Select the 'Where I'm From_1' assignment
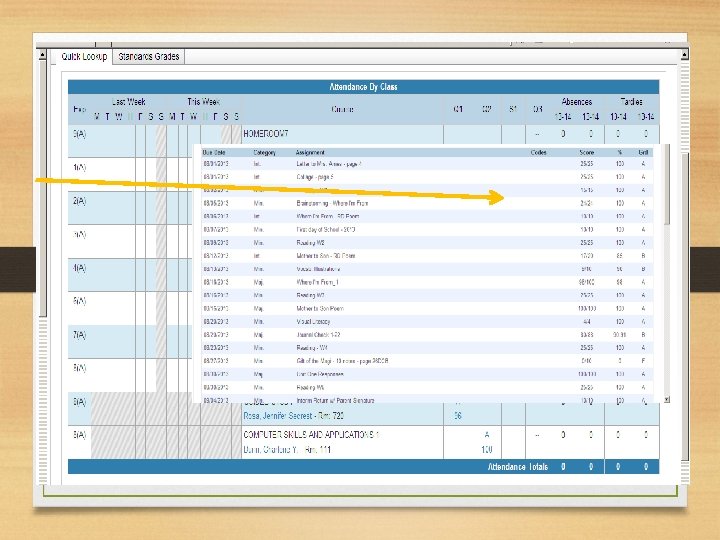Image resolution: width=720 pixels, height=540 pixels. 317,282
